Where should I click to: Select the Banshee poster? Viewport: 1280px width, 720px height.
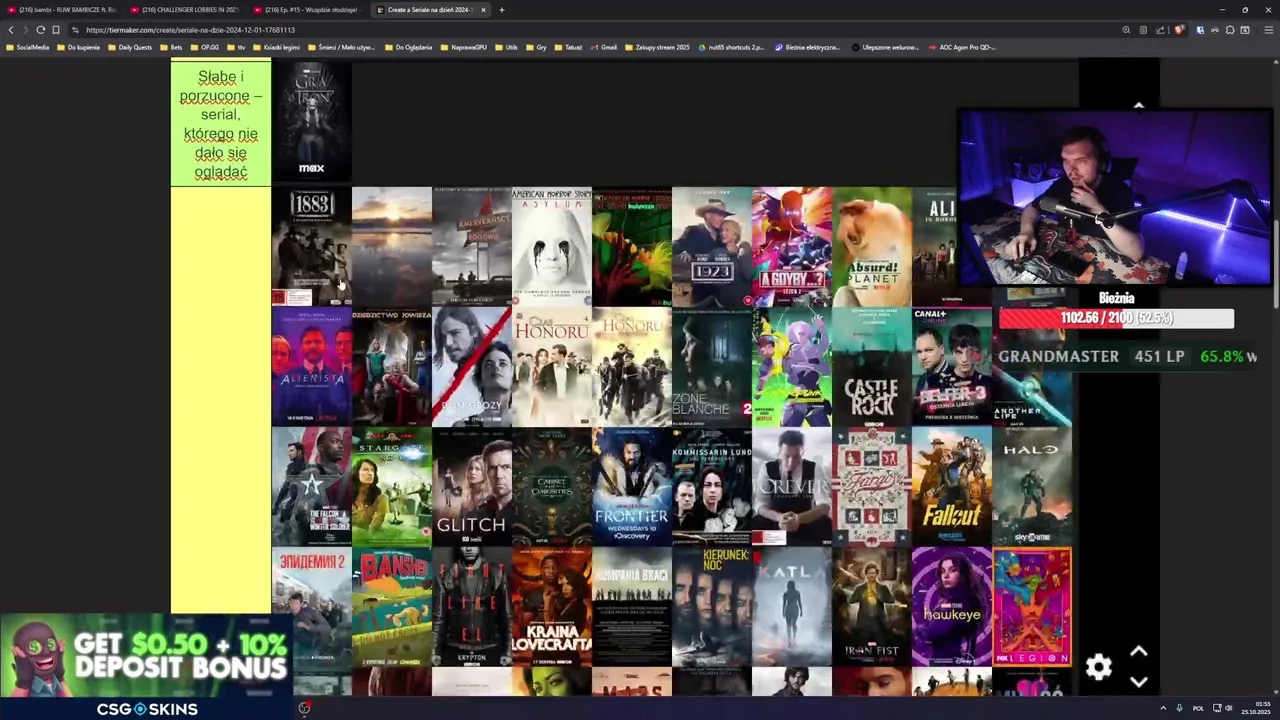(391, 607)
